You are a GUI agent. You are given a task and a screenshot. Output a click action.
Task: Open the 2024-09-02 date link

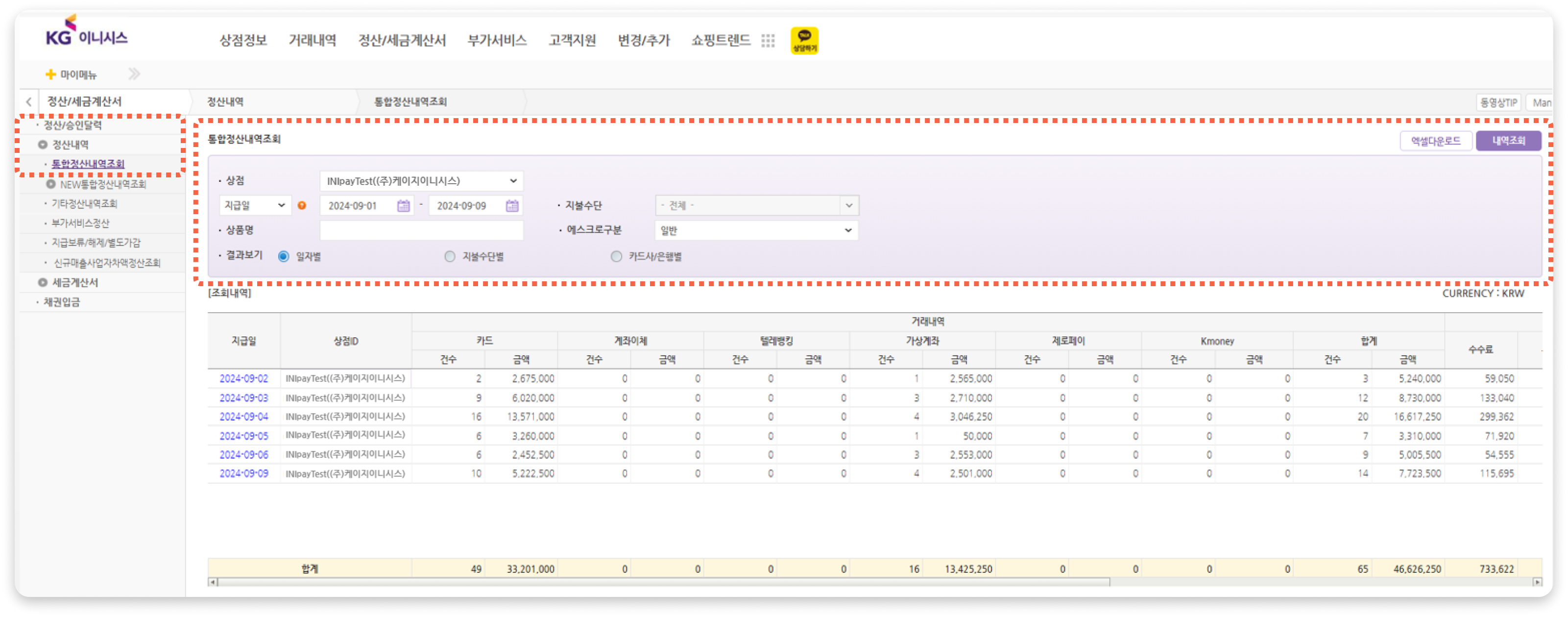tap(243, 379)
